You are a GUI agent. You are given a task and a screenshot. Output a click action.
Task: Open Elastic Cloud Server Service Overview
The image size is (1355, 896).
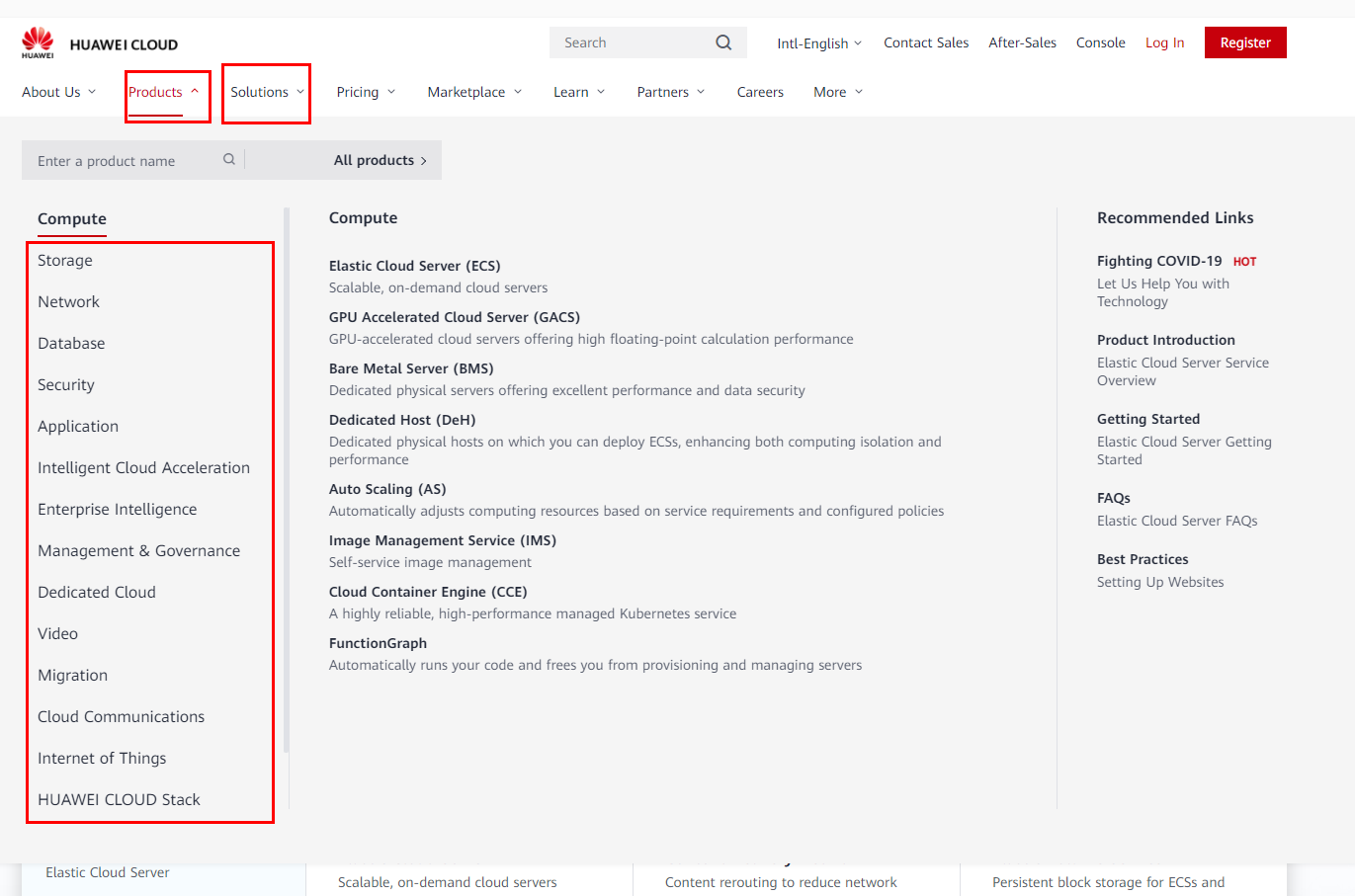[1183, 371]
